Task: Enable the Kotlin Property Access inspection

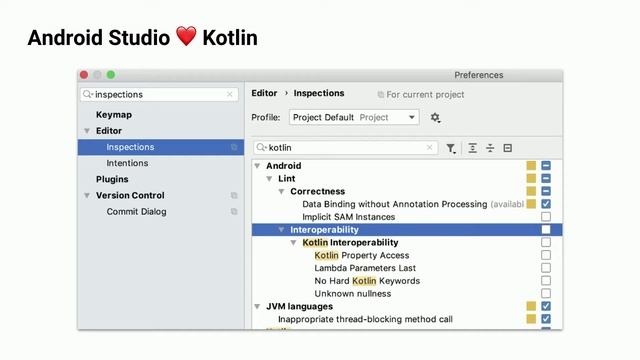Action: pos(546,255)
